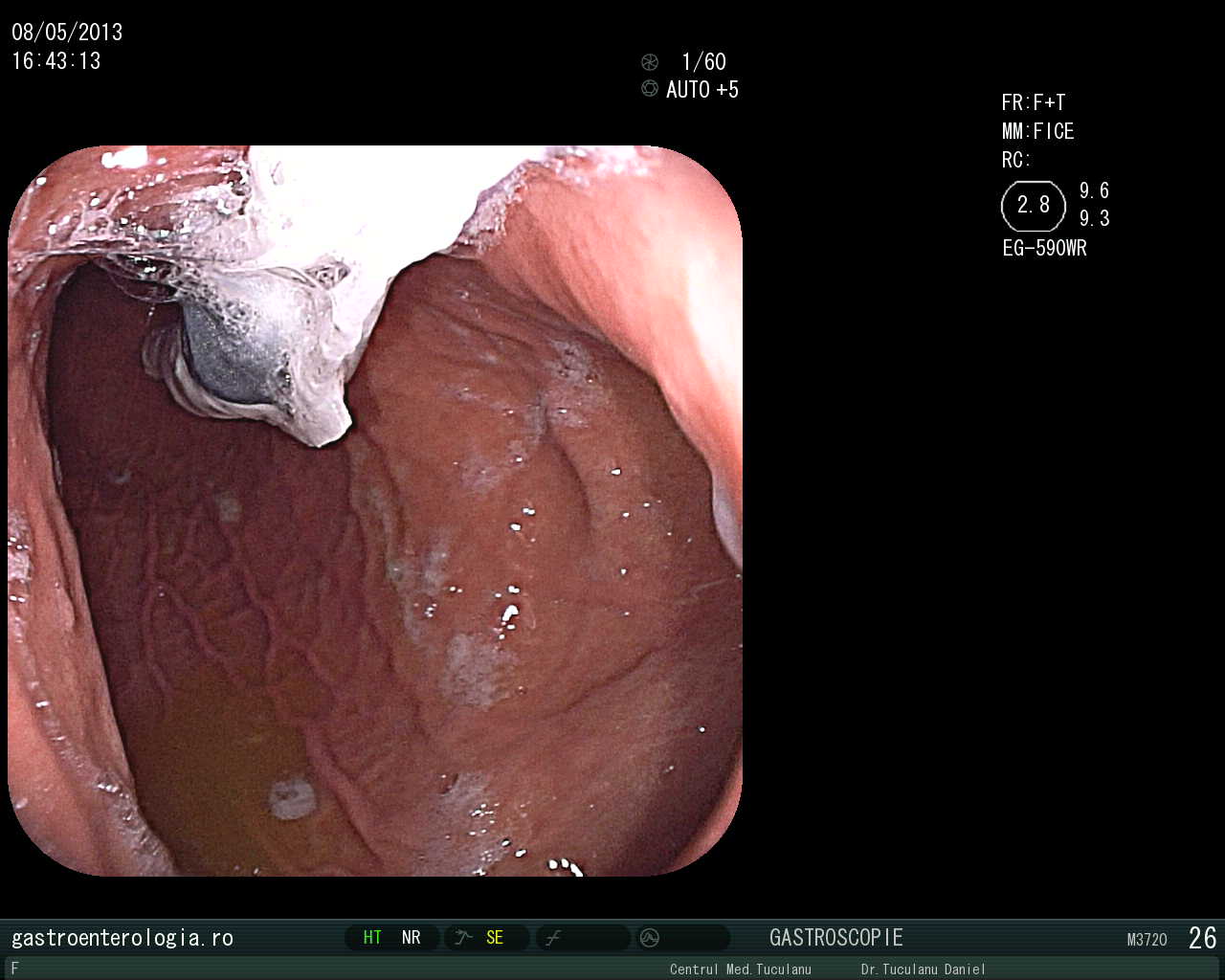
Task: Click the 2.8 channel diameter scope icon
Action: [1034, 206]
